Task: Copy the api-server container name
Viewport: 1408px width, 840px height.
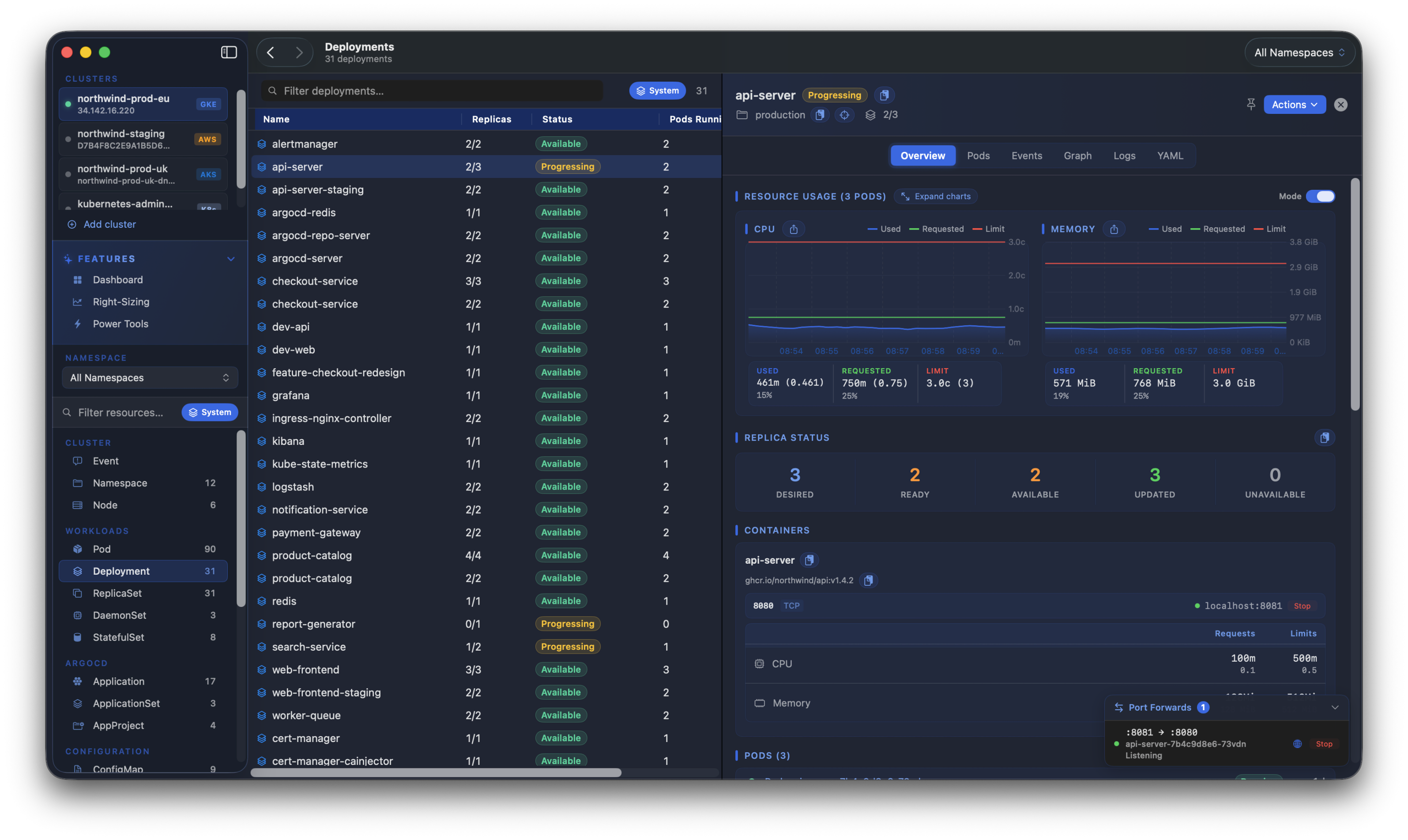Action: coord(809,560)
